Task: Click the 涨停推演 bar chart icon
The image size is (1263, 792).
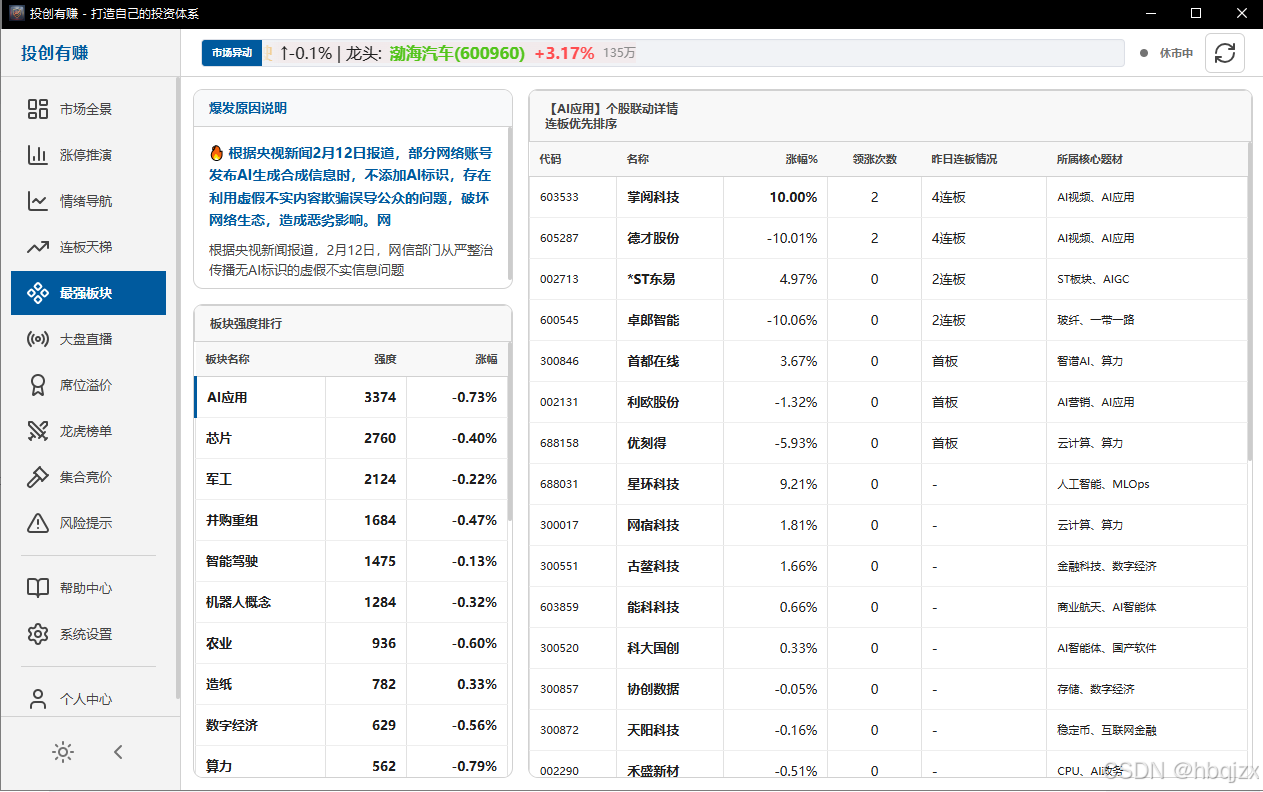Action: point(38,155)
